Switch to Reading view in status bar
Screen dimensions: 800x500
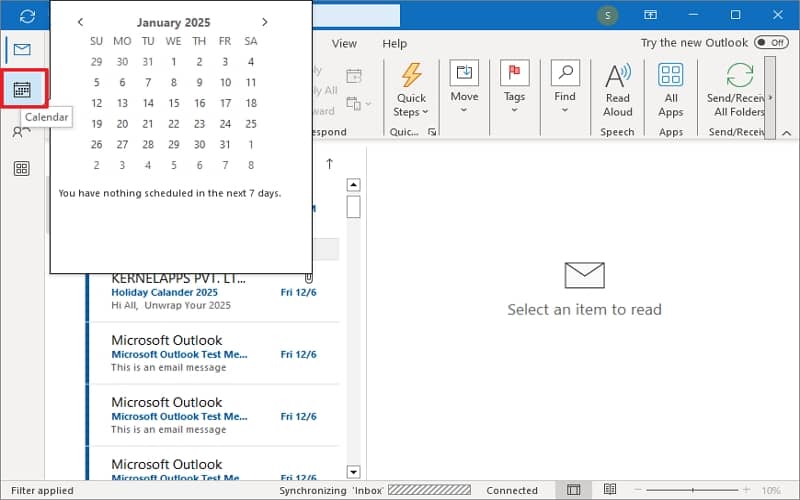tap(610, 490)
